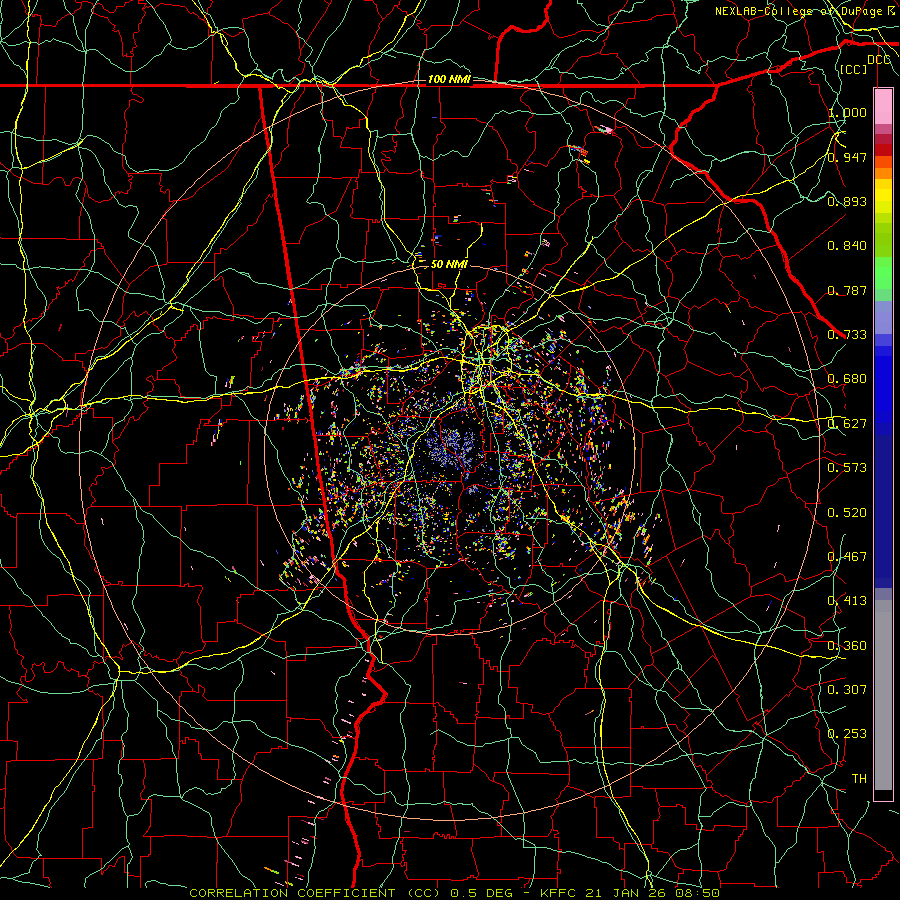This screenshot has height=900, width=900.
Task: Click the pink swatch atop the color scale
Action: pyautogui.click(x=883, y=106)
